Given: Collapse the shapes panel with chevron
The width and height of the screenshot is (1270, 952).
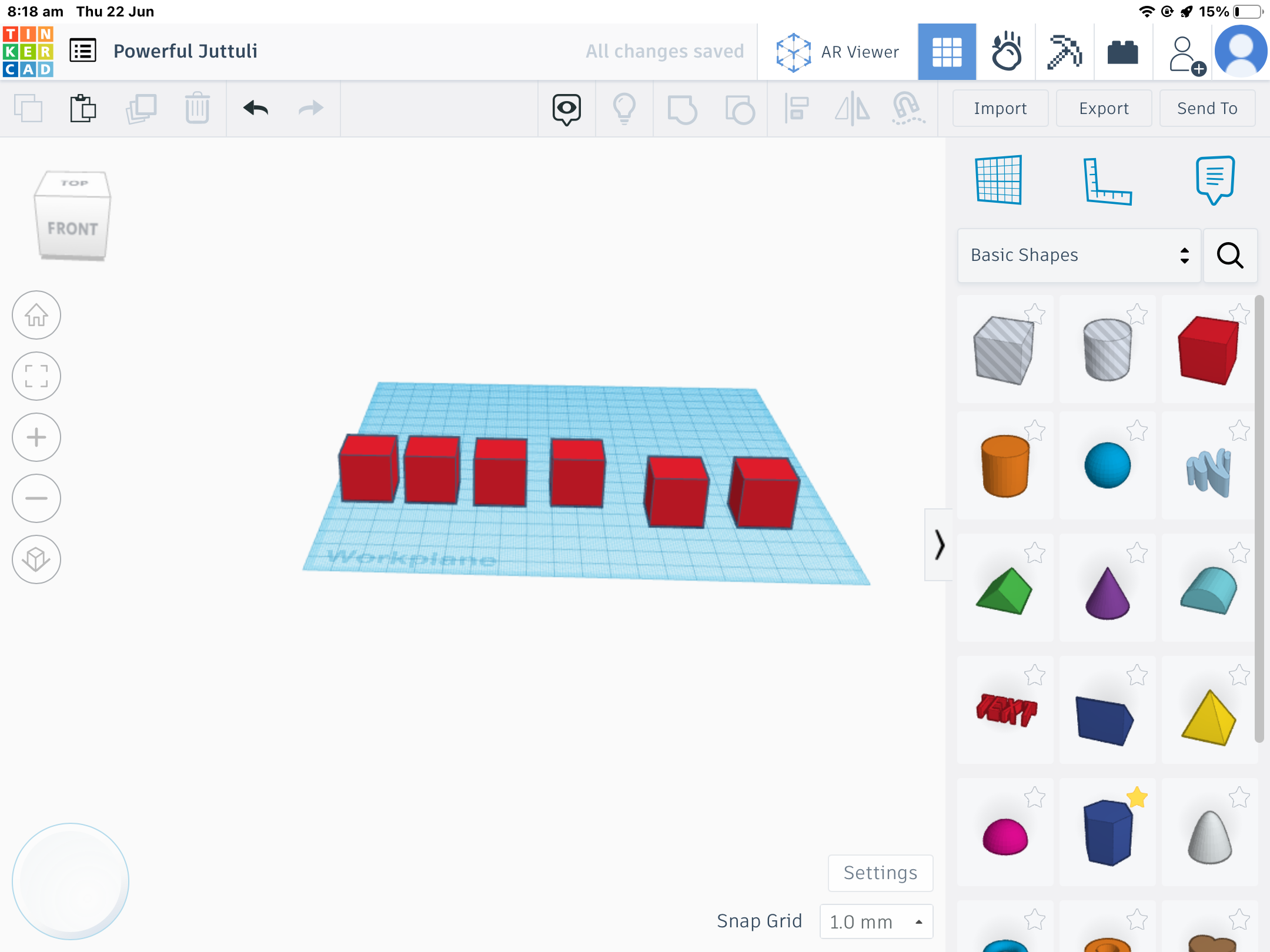Looking at the screenshot, I should click(x=939, y=545).
